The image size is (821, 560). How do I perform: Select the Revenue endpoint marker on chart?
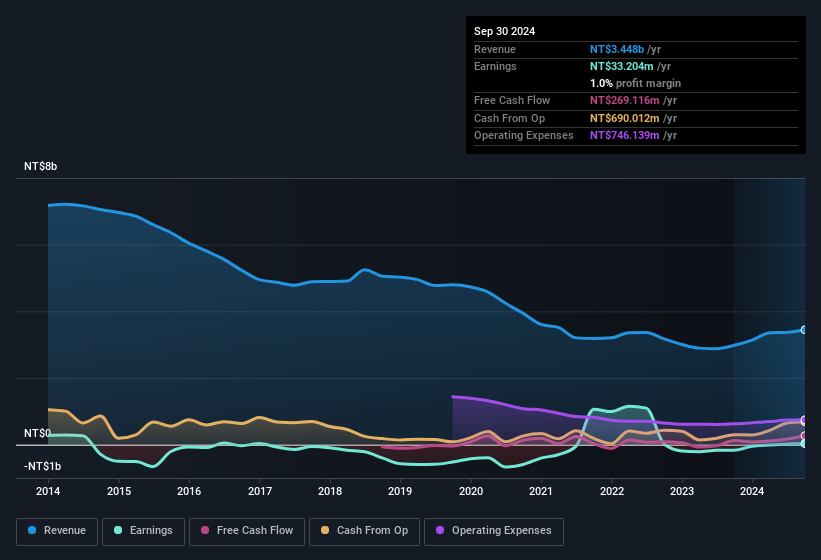pos(804,330)
